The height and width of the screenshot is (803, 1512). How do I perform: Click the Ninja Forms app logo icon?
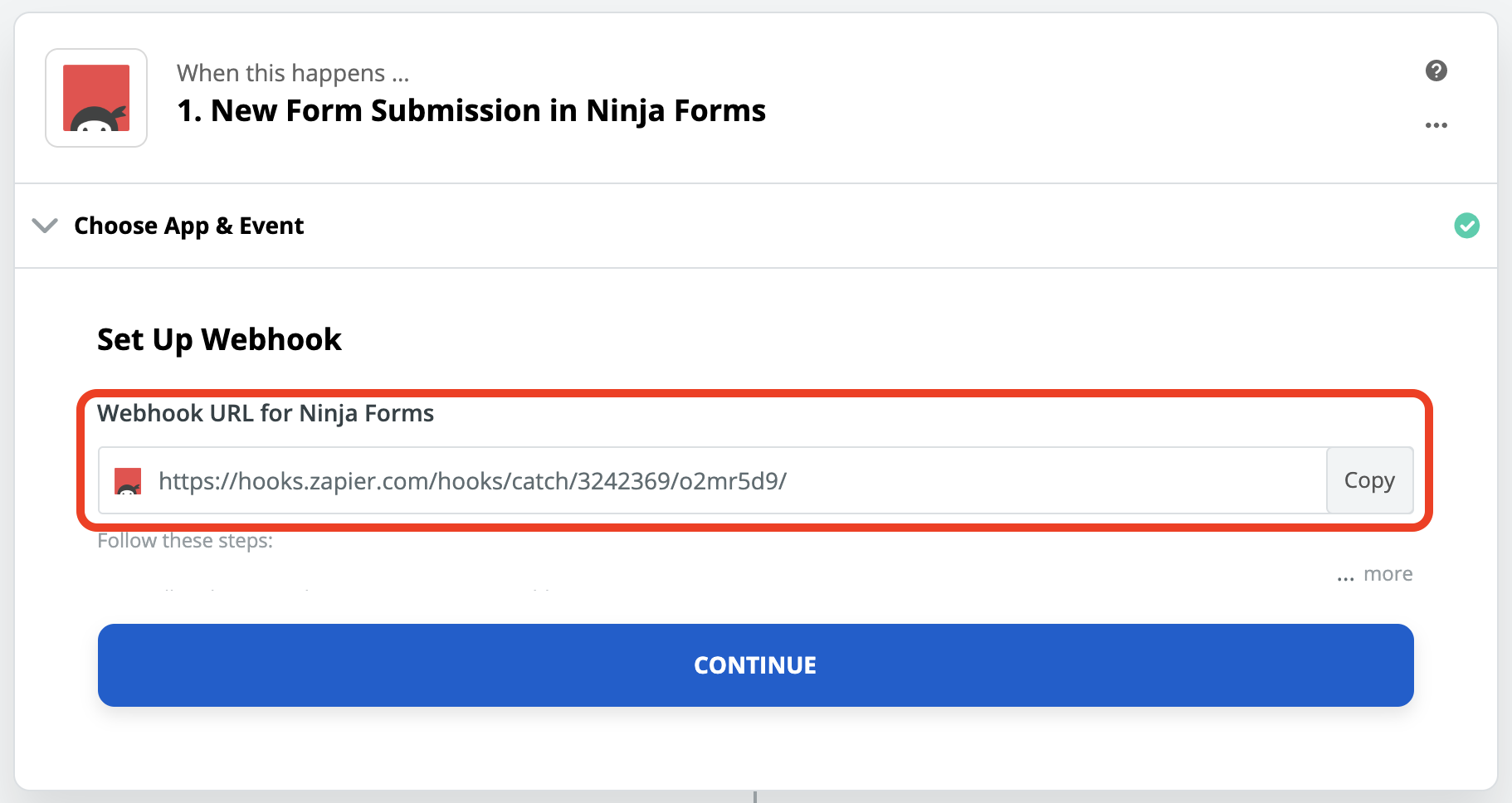[96, 98]
